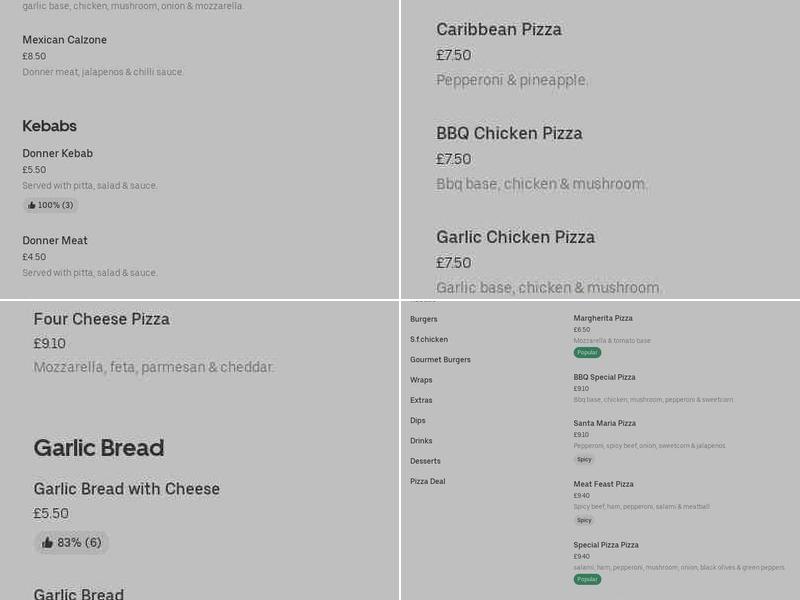The height and width of the screenshot is (600, 800).
Task: Open the Pizza Deal section
Action: 426,481
